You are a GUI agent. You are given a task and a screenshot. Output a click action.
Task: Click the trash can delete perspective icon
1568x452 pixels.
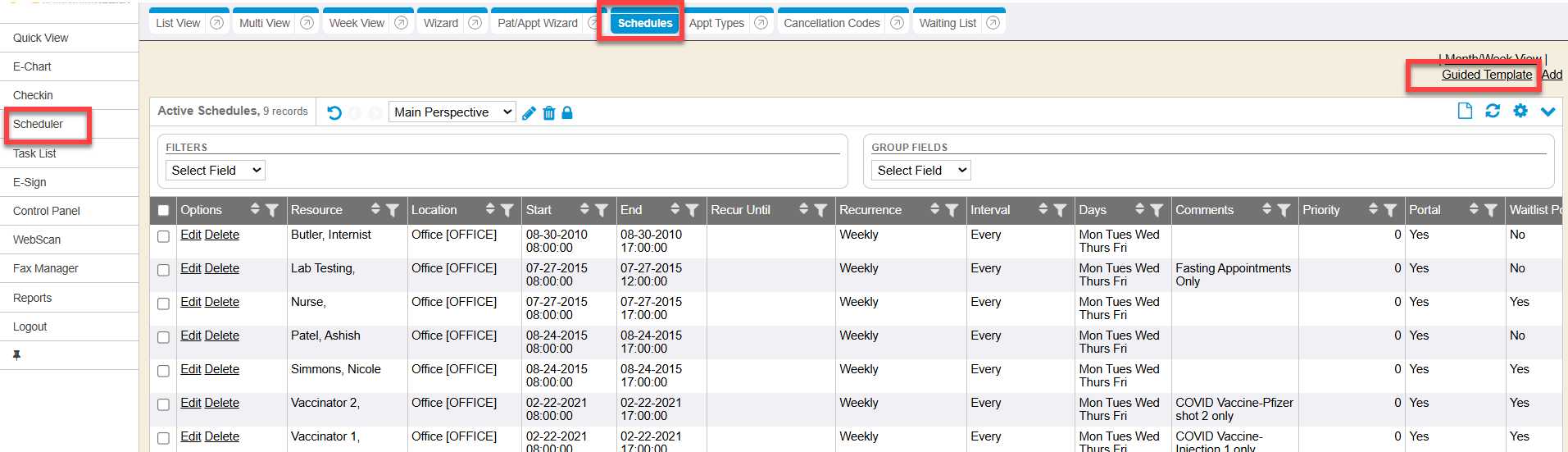[548, 113]
